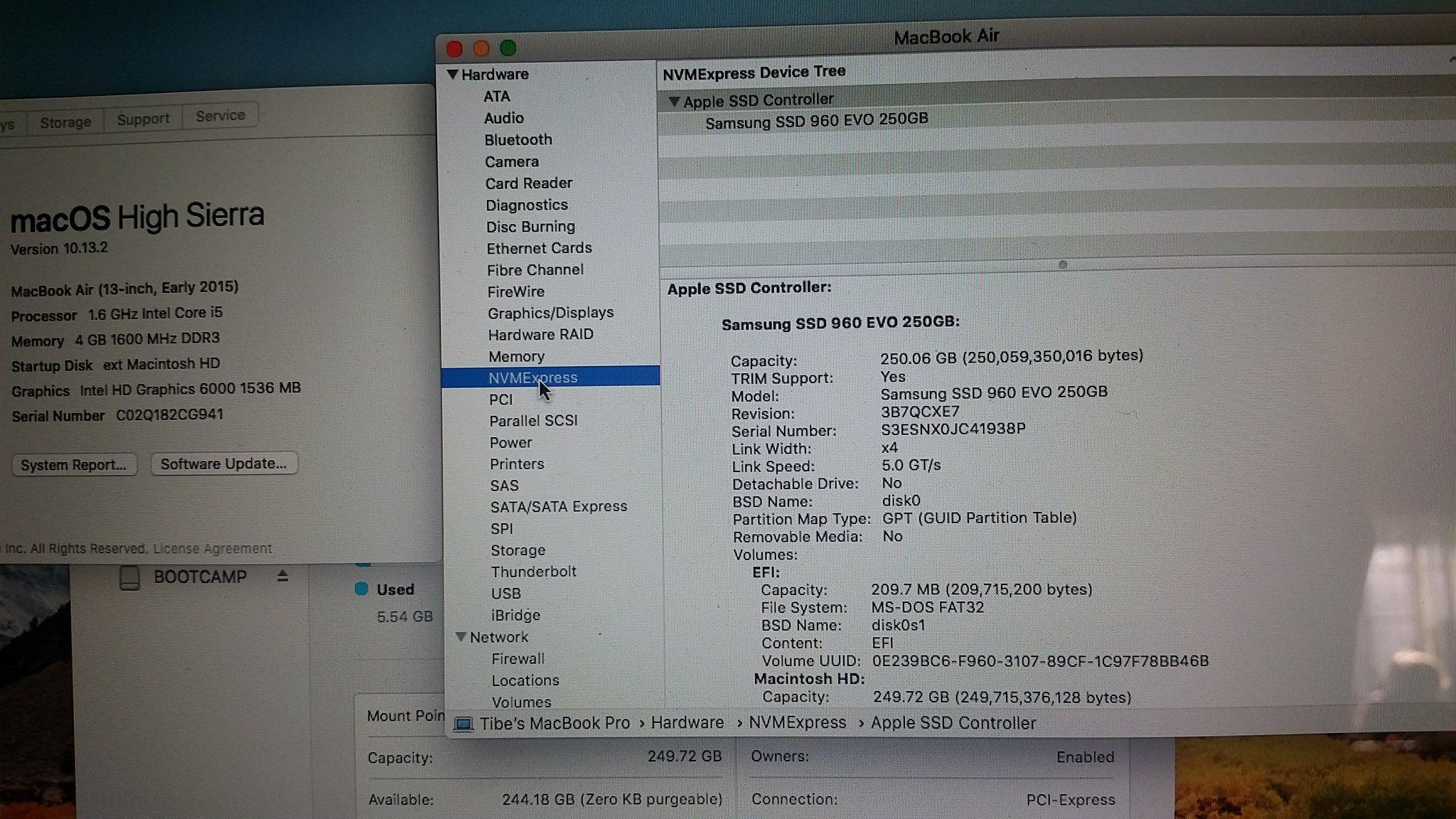Click the System Report button
Screen dimensions: 1456x819
tap(73, 465)
